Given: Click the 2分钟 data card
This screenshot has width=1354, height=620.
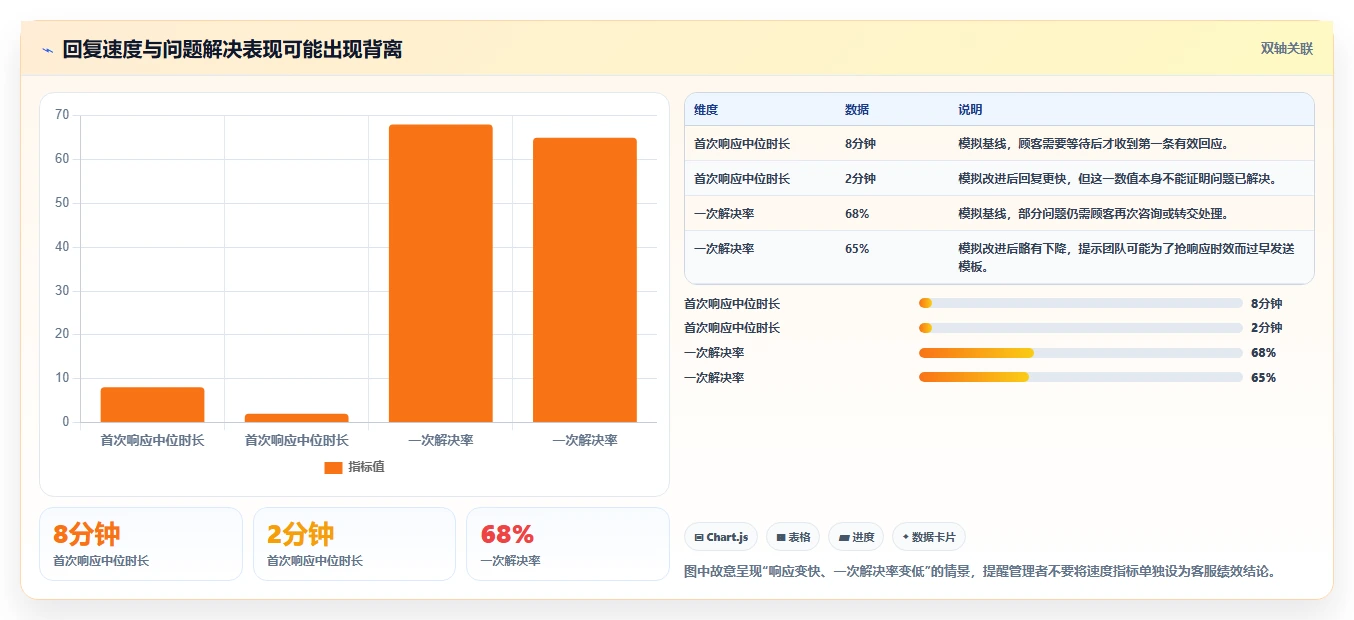Looking at the screenshot, I should click(x=354, y=544).
